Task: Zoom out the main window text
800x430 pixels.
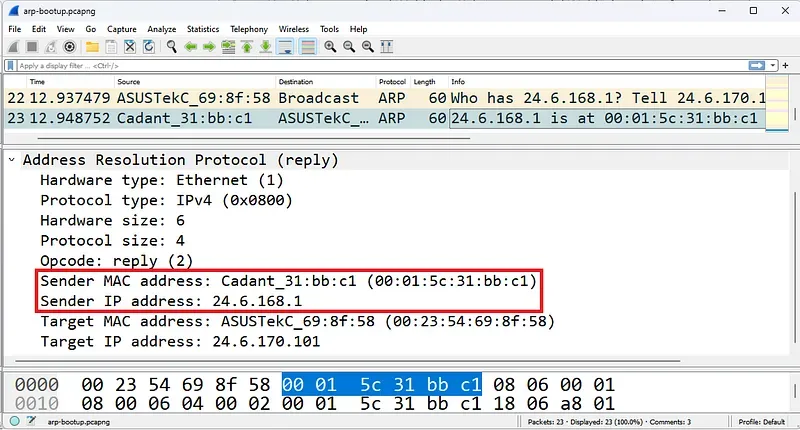Action: (x=349, y=47)
